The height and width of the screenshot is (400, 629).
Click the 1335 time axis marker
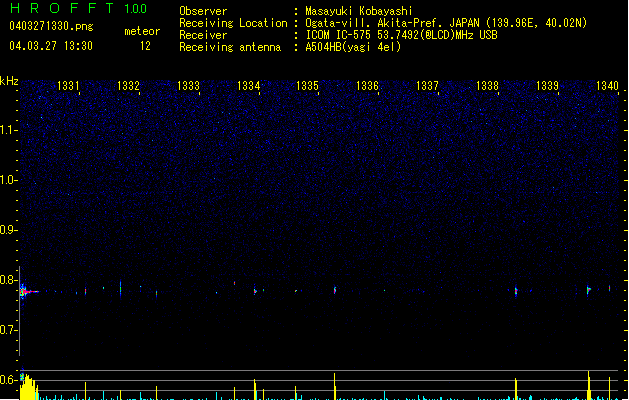307,86
